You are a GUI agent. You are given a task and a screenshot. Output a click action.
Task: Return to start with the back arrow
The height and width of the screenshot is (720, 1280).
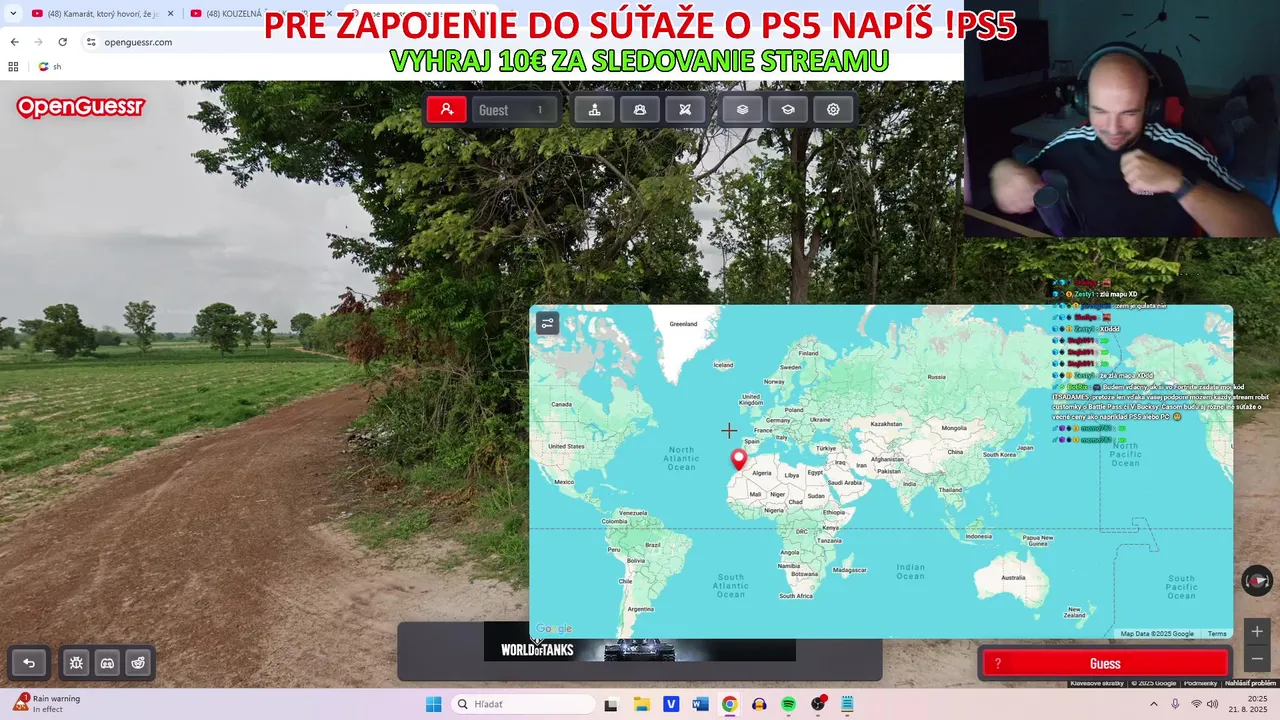[29, 663]
